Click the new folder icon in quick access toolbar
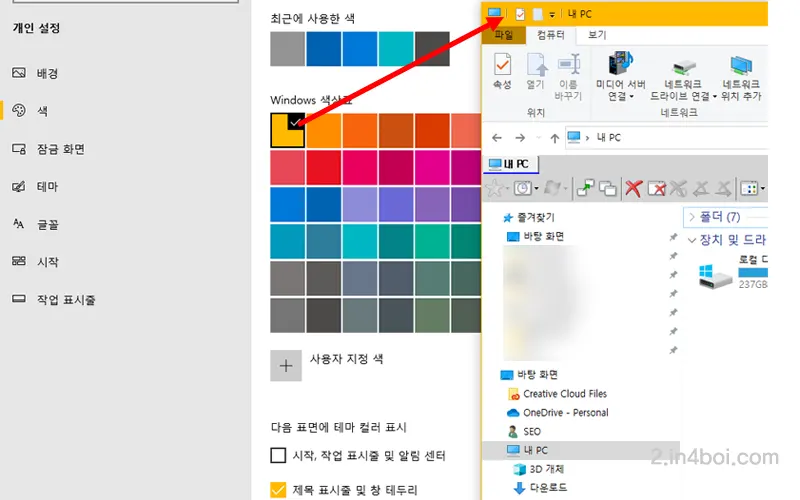 tap(537, 14)
